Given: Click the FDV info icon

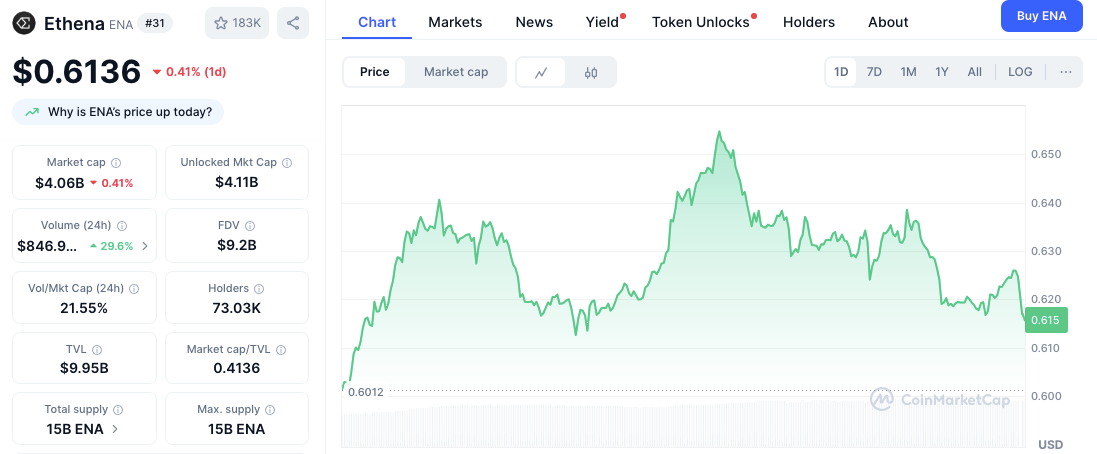Looking at the screenshot, I should (250, 226).
